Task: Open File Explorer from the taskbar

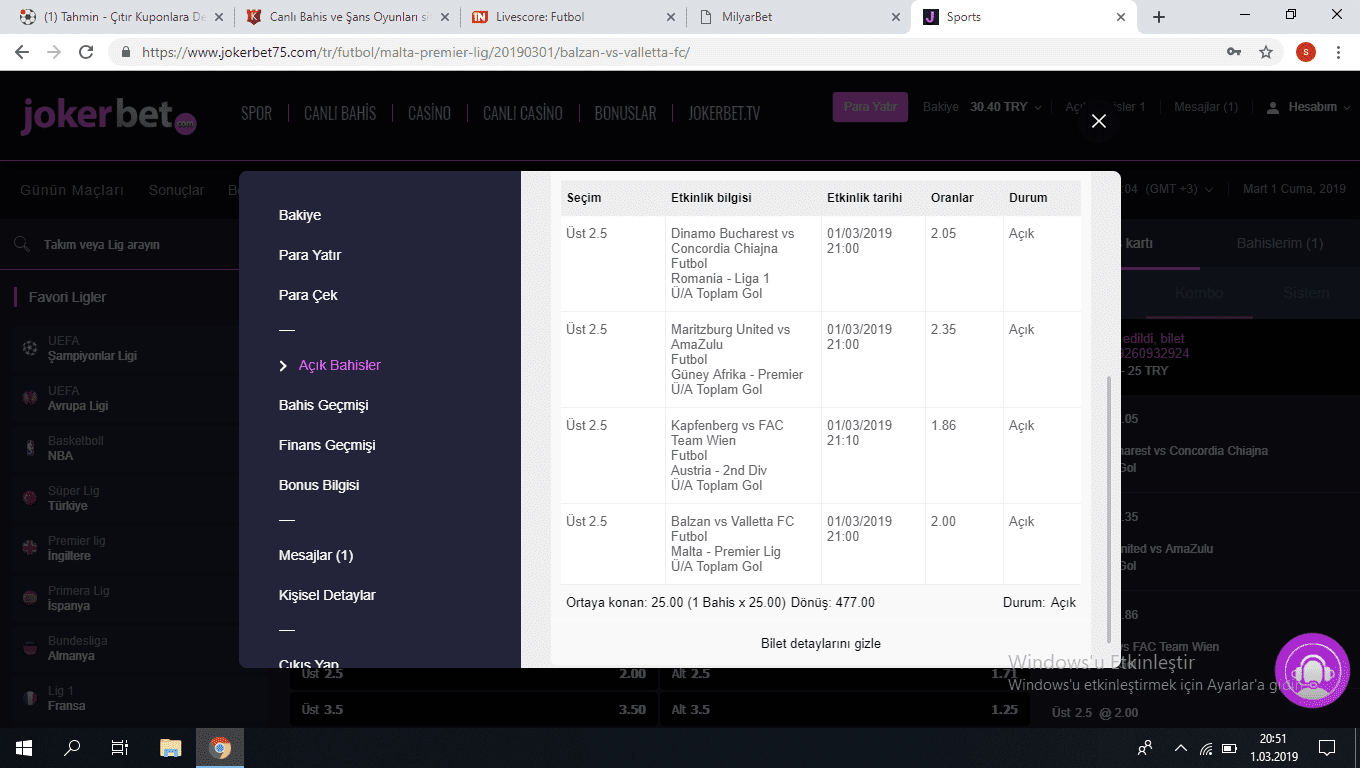Action: click(171, 747)
